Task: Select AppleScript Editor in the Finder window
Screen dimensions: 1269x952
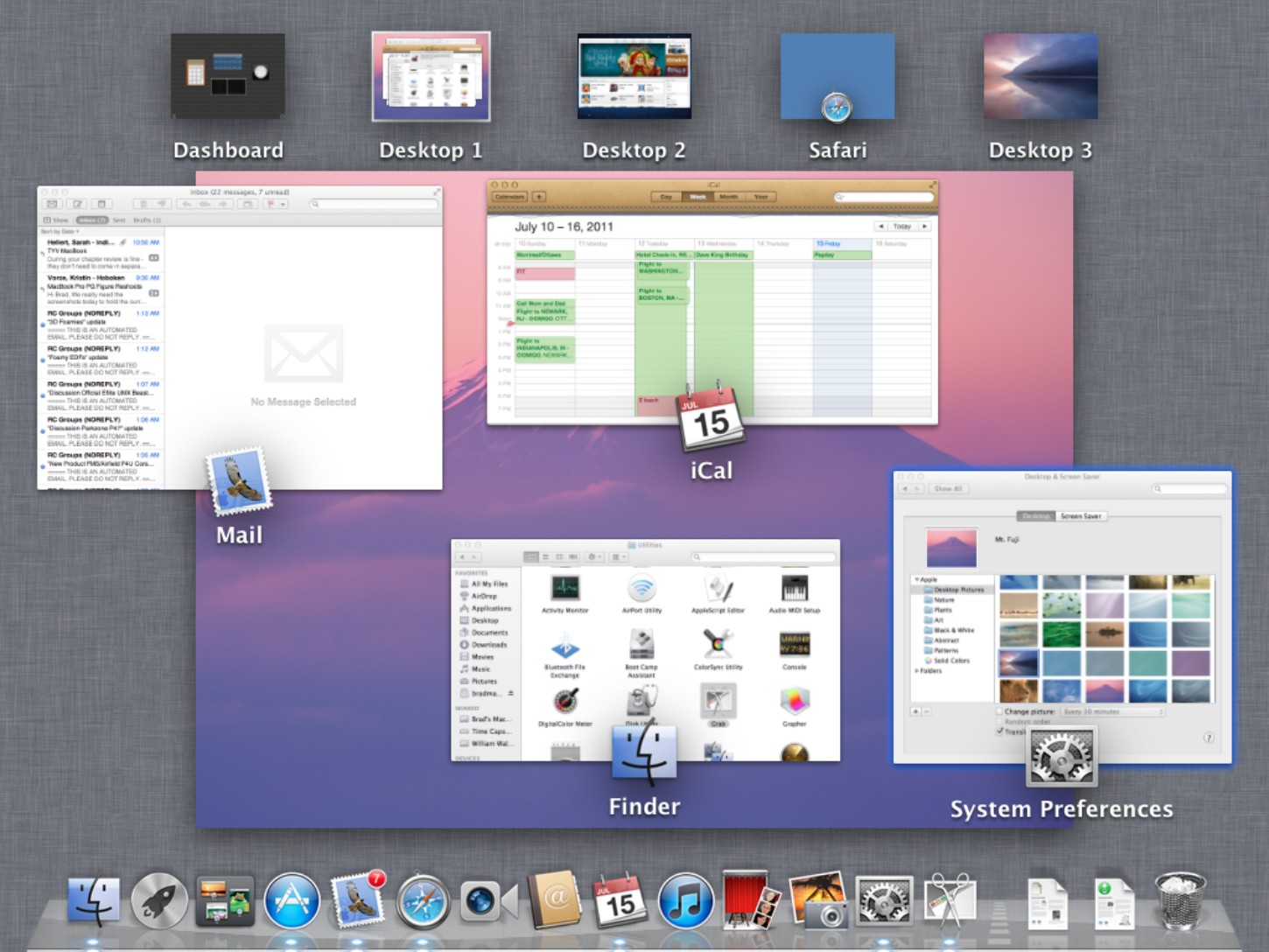Action: [718, 592]
